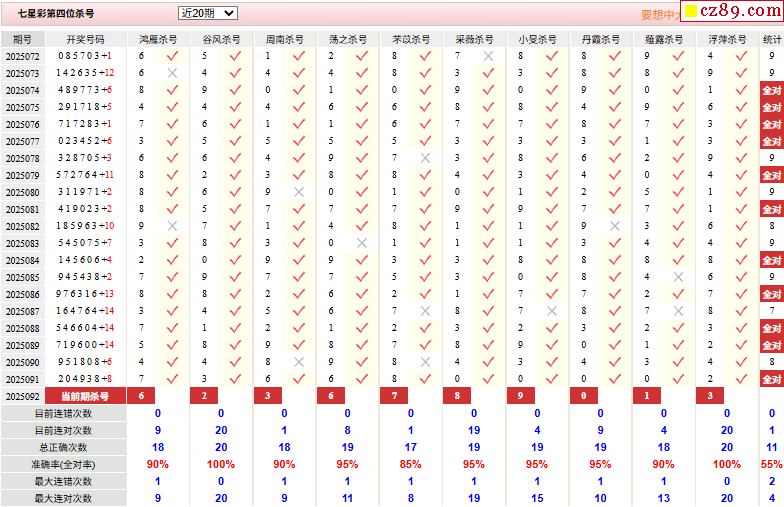Open the 近20期 period dropdown
This screenshot has width=784, height=507.
tap(208, 13)
